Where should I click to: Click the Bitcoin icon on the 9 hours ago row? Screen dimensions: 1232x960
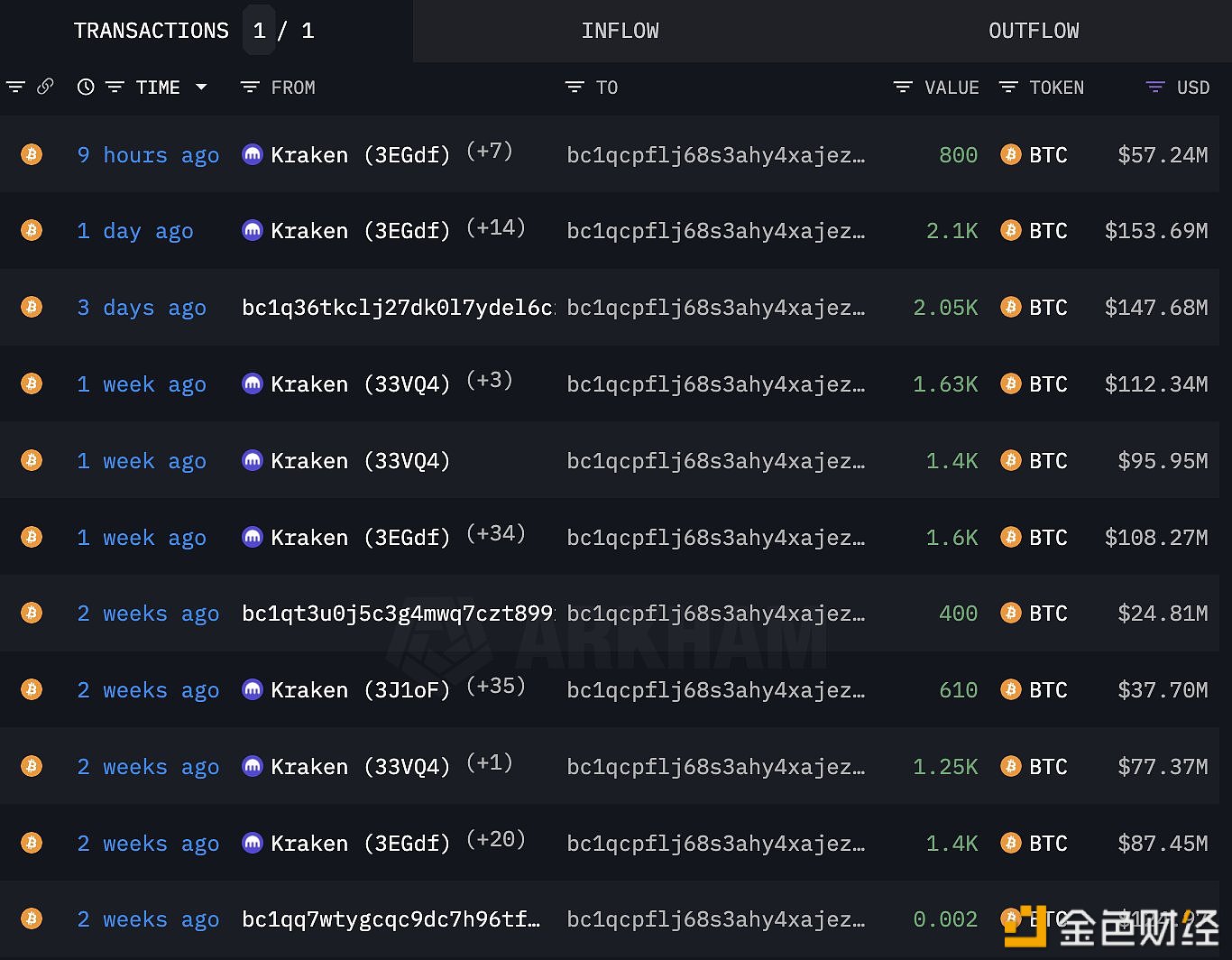click(x=32, y=154)
